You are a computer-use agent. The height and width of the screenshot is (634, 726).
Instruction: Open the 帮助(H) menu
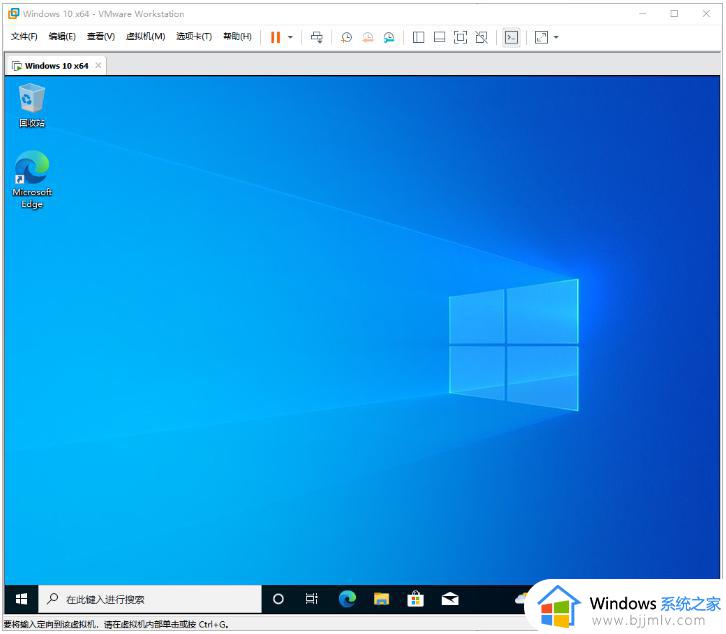[x=237, y=36]
